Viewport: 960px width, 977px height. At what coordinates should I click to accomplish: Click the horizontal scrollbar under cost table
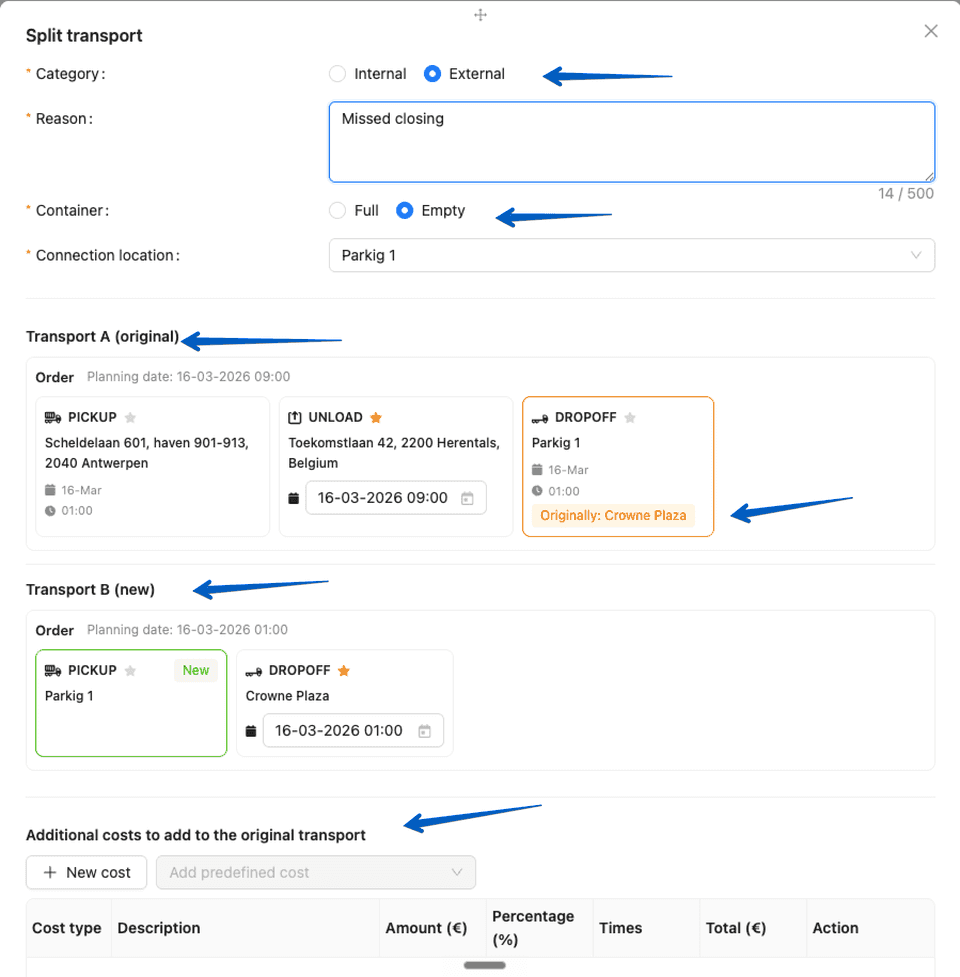point(485,965)
